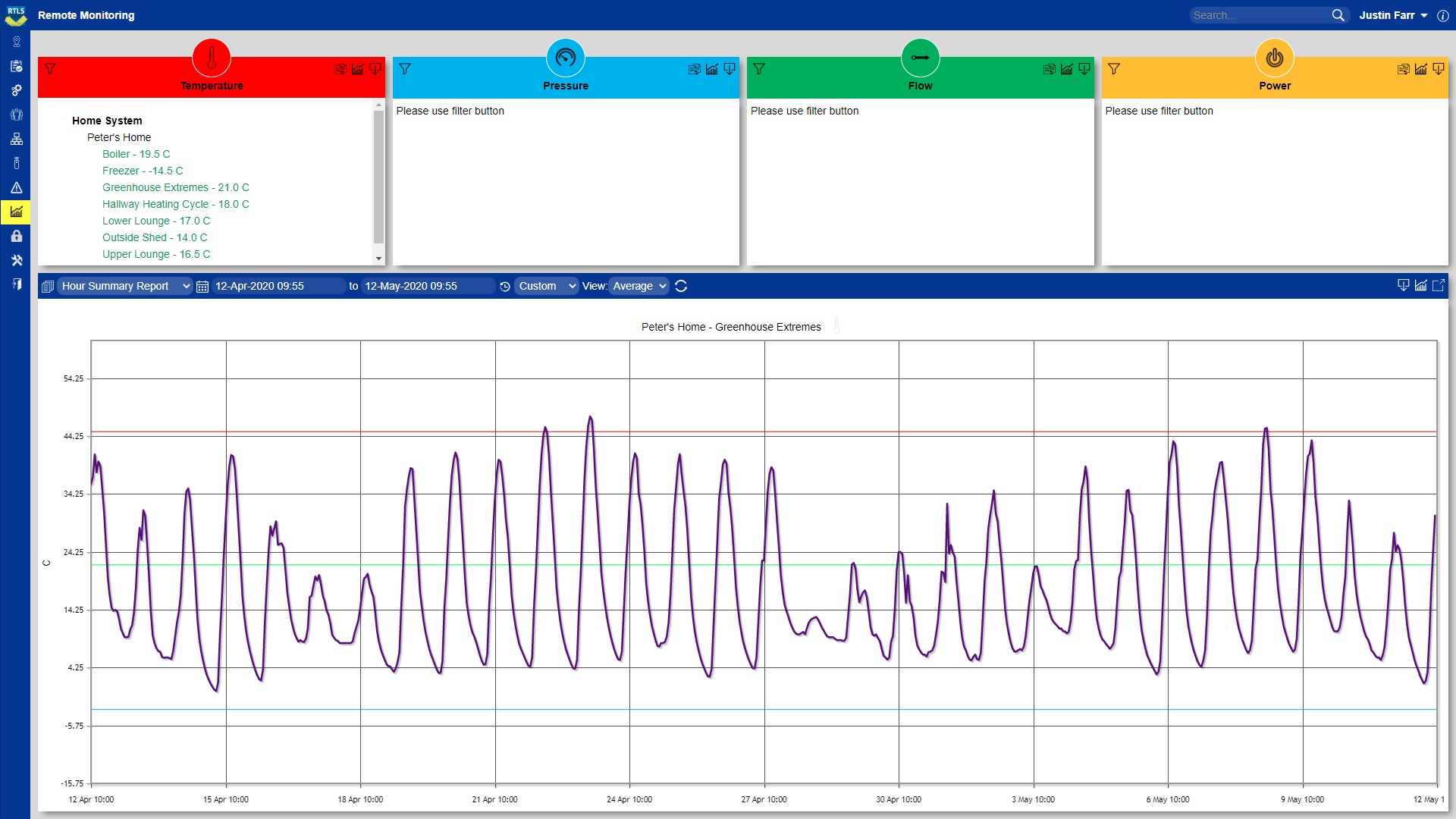Viewport: 1456px width, 819px height.
Task: Select the Freezer temperature entry
Action: 143,171
